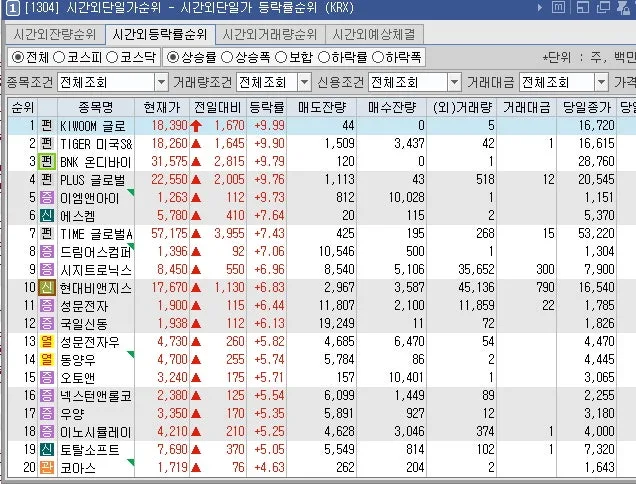Screen dimensions: 636x484
Task: Click the 증 badge next to 이노시뮬레이
Action: [x=47, y=431]
